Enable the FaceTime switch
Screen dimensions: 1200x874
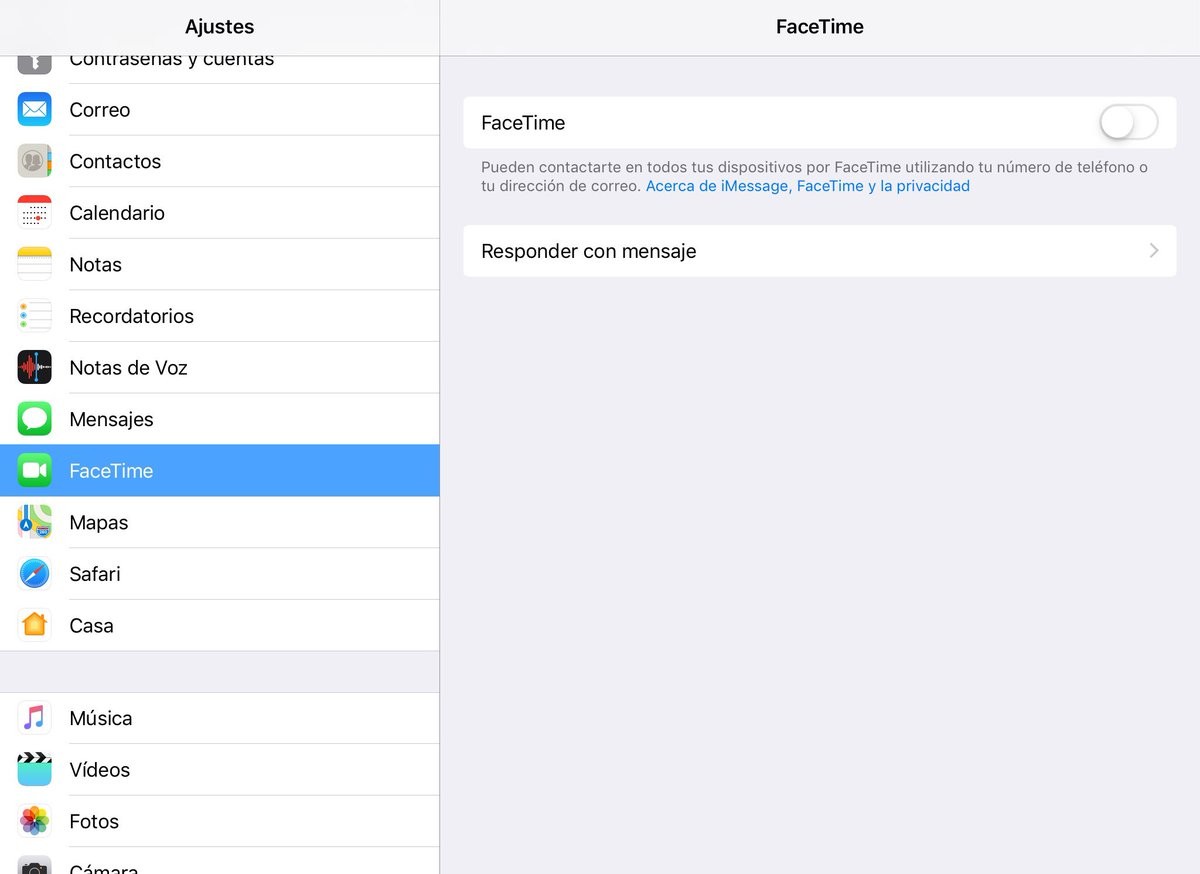click(x=1128, y=123)
